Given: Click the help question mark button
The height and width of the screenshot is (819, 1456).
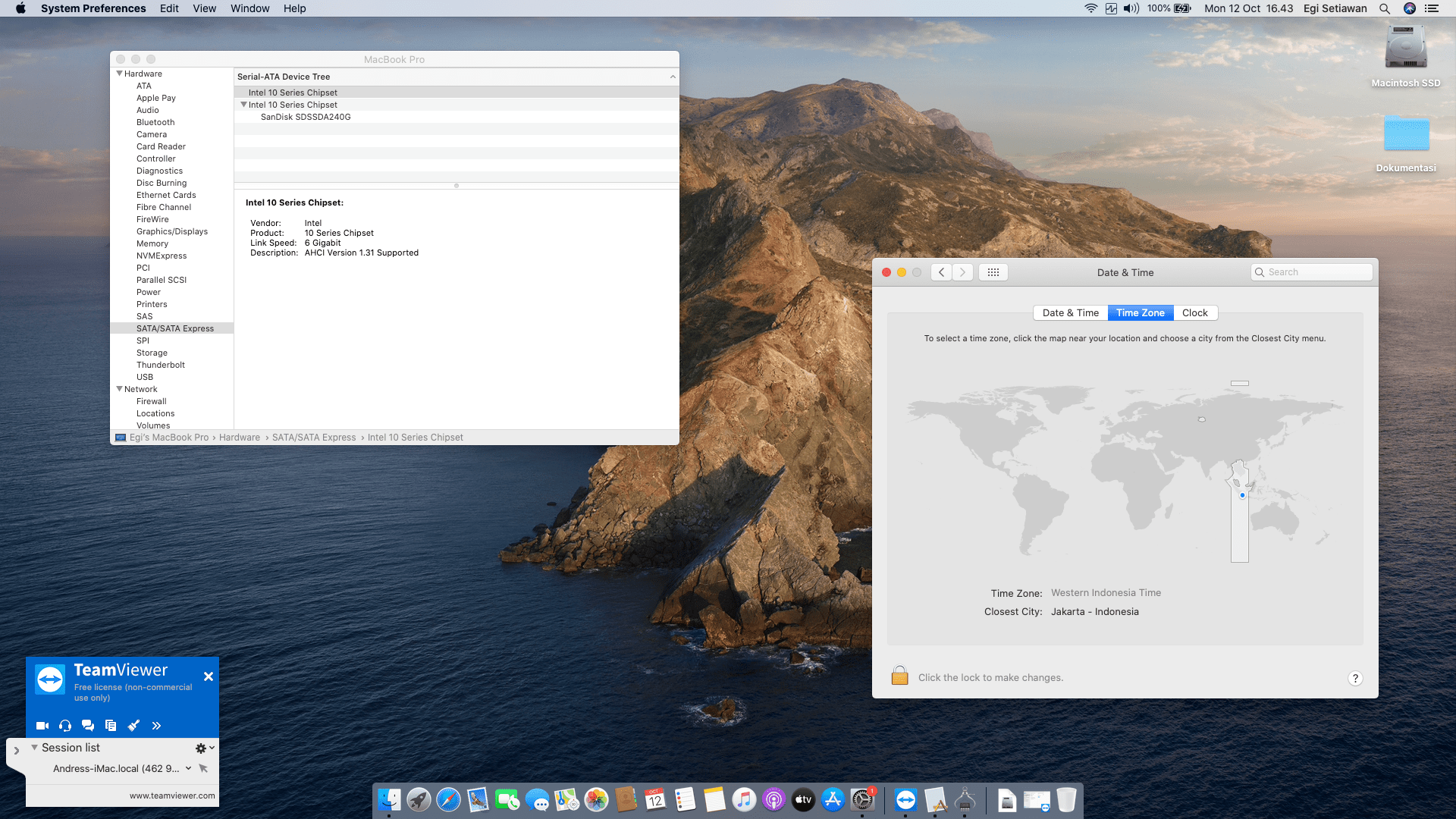Looking at the screenshot, I should 1355,678.
